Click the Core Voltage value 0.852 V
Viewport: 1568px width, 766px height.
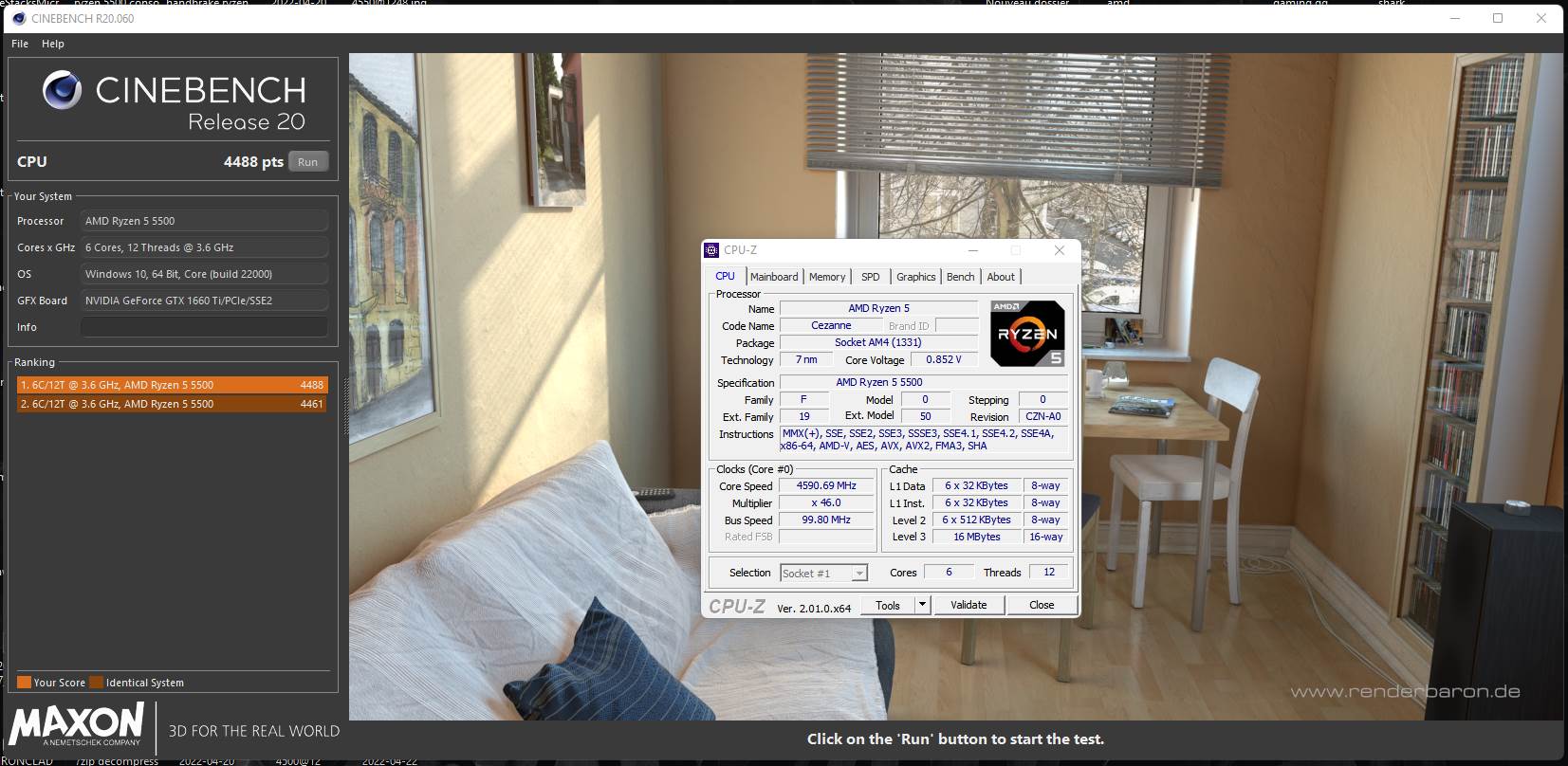coord(944,359)
